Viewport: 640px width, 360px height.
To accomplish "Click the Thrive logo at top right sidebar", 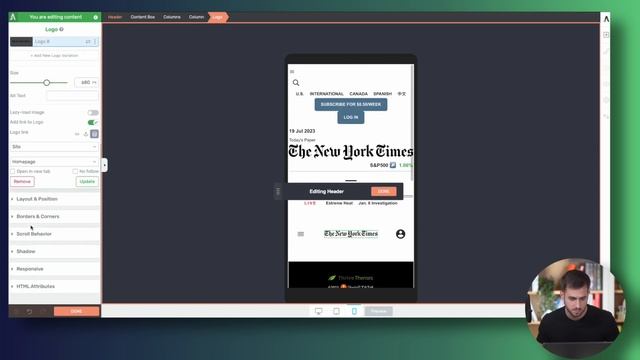I will coord(606,18).
